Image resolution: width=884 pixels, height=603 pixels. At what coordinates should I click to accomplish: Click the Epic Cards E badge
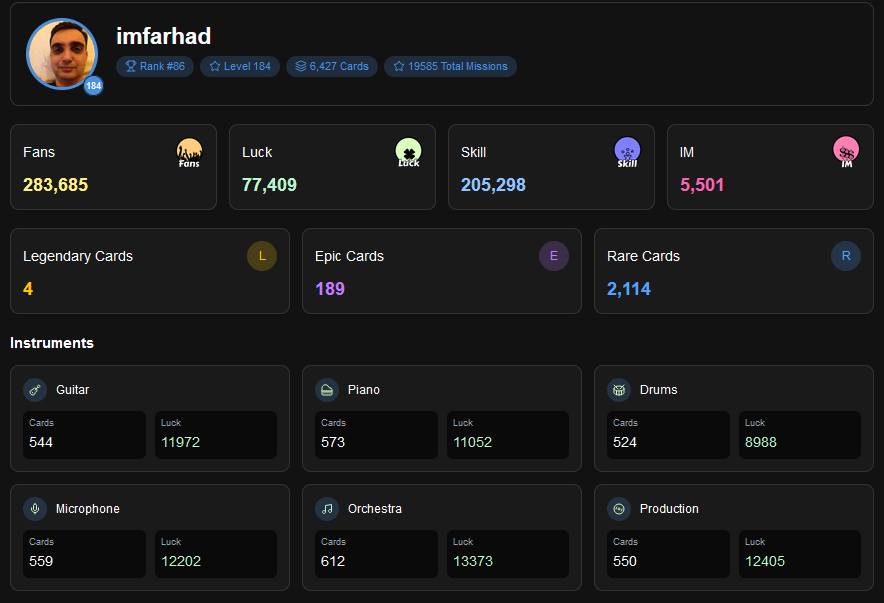554,256
